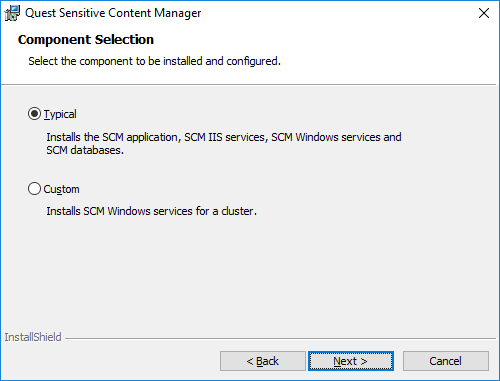Close the Quest Sensitive Content Manager dialog
Screen dimensions: 500x381
click(484, 13)
